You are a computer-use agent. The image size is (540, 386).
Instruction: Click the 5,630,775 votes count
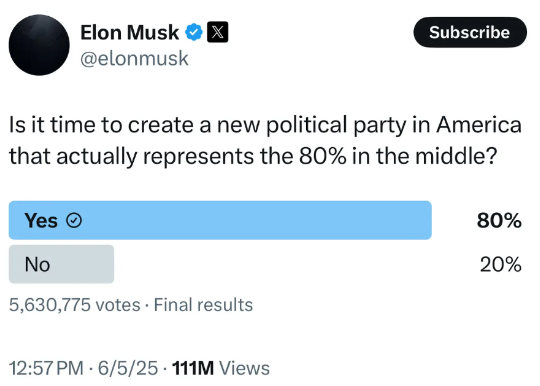click(x=75, y=305)
